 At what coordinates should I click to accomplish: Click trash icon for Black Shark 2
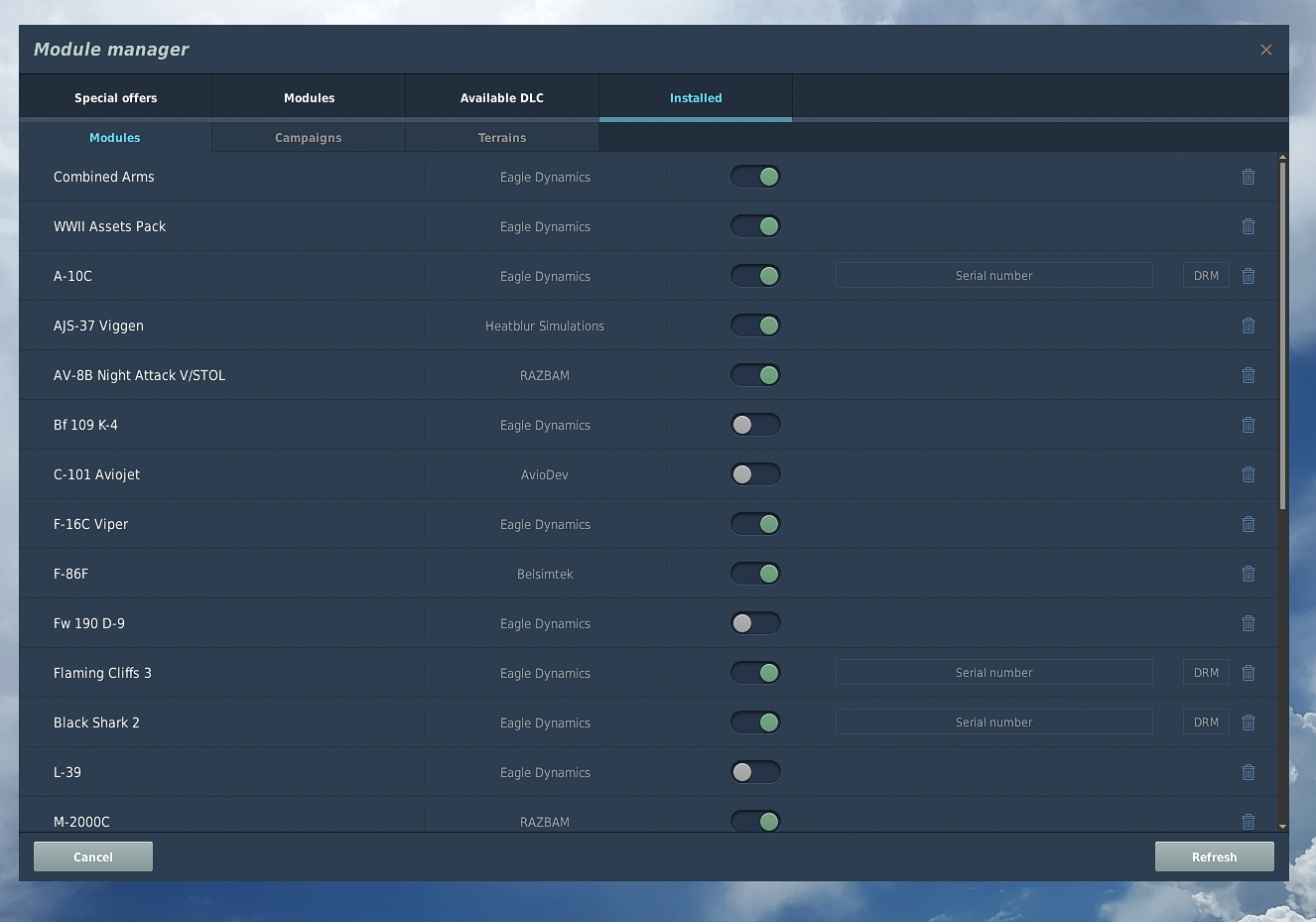click(x=1249, y=723)
